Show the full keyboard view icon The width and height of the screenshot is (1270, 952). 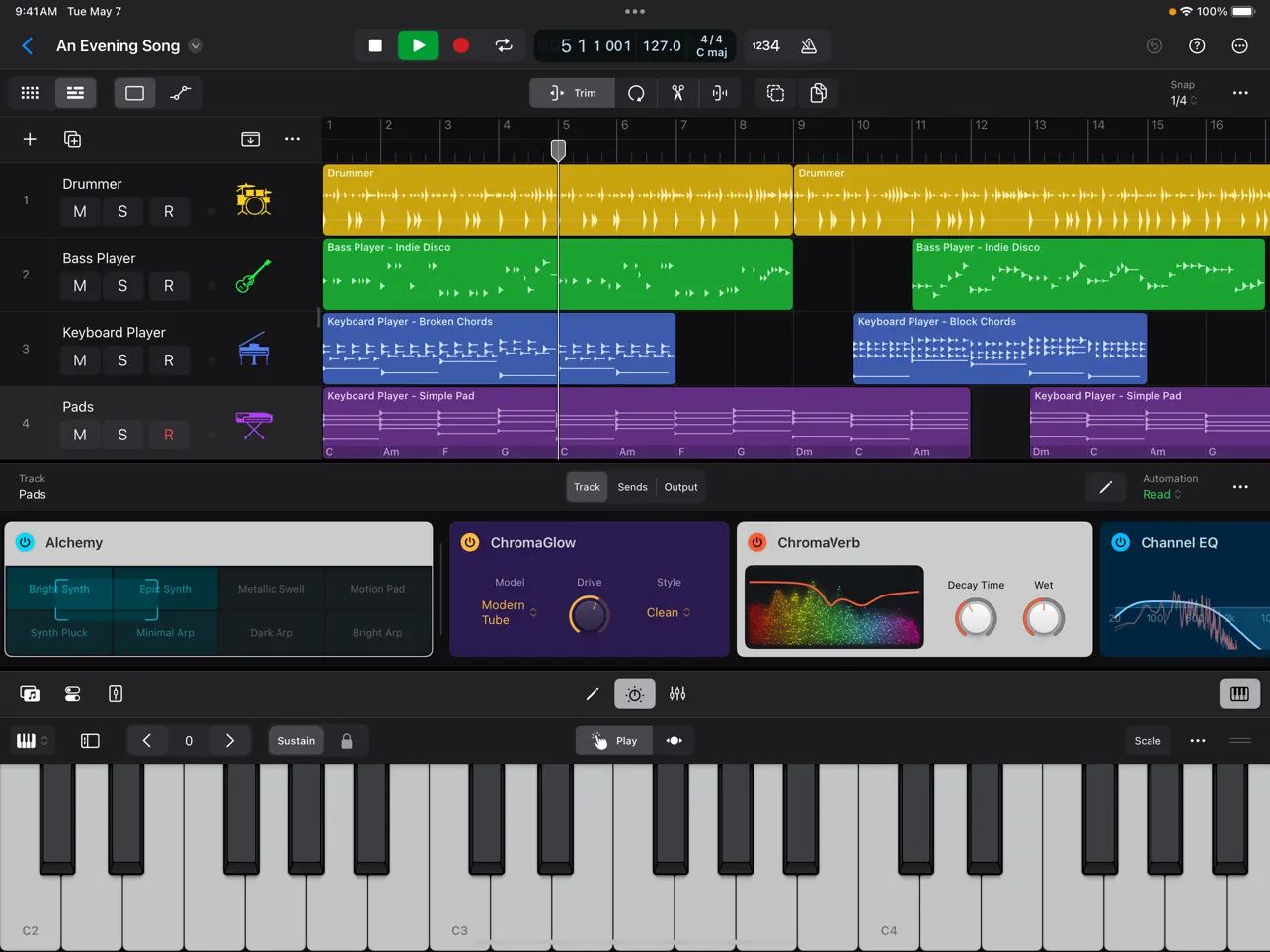pos(1239,694)
